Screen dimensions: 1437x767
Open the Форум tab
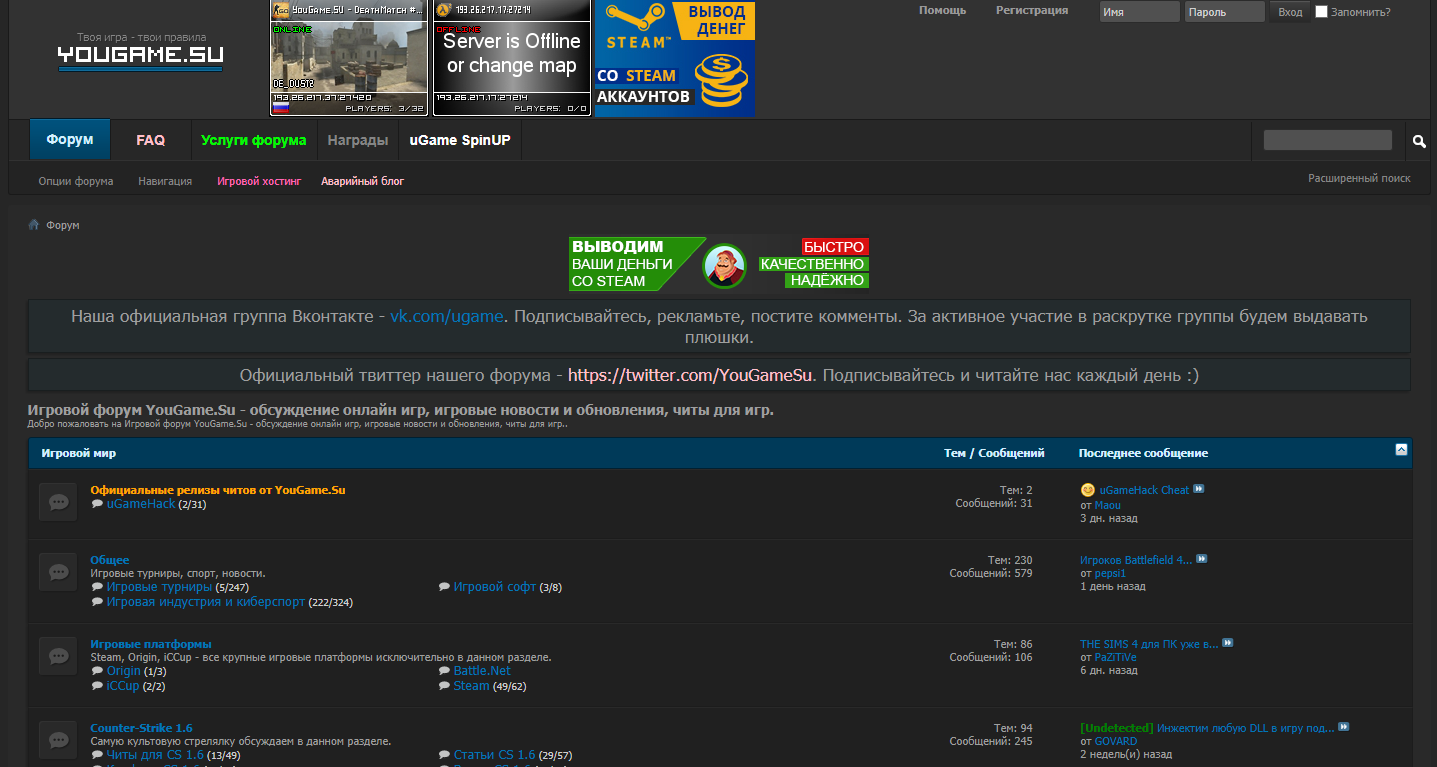pos(70,140)
